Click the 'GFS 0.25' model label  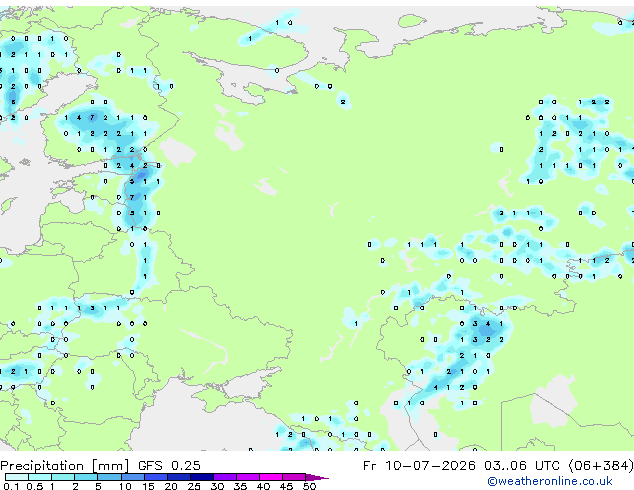pyautogui.click(x=169, y=466)
